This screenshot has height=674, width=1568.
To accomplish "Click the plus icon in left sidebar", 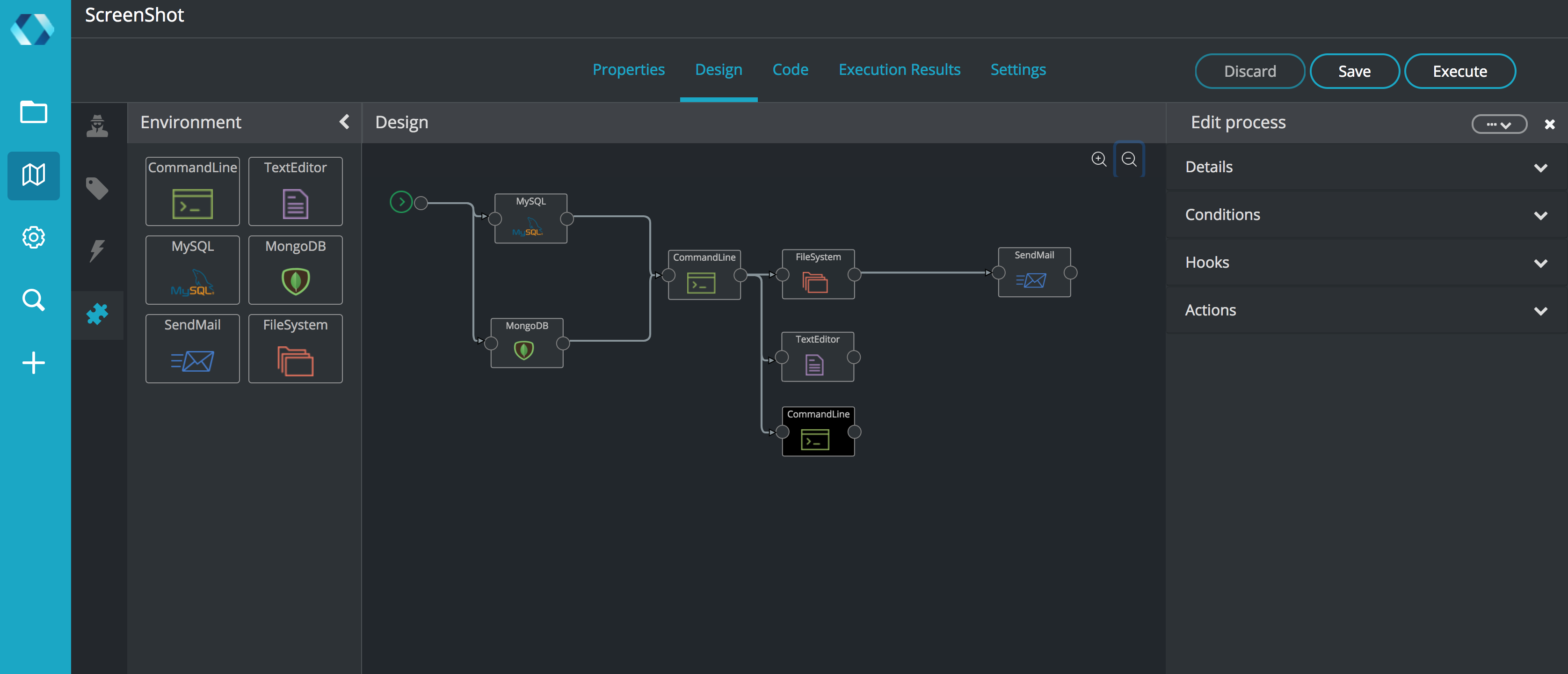I will click(x=34, y=363).
